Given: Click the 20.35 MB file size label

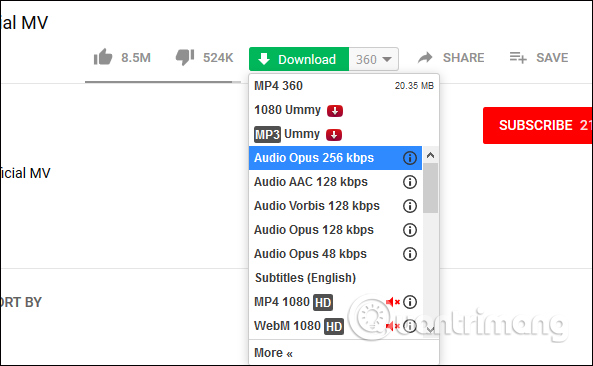Looking at the screenshot, I should (x=414, y=86).
